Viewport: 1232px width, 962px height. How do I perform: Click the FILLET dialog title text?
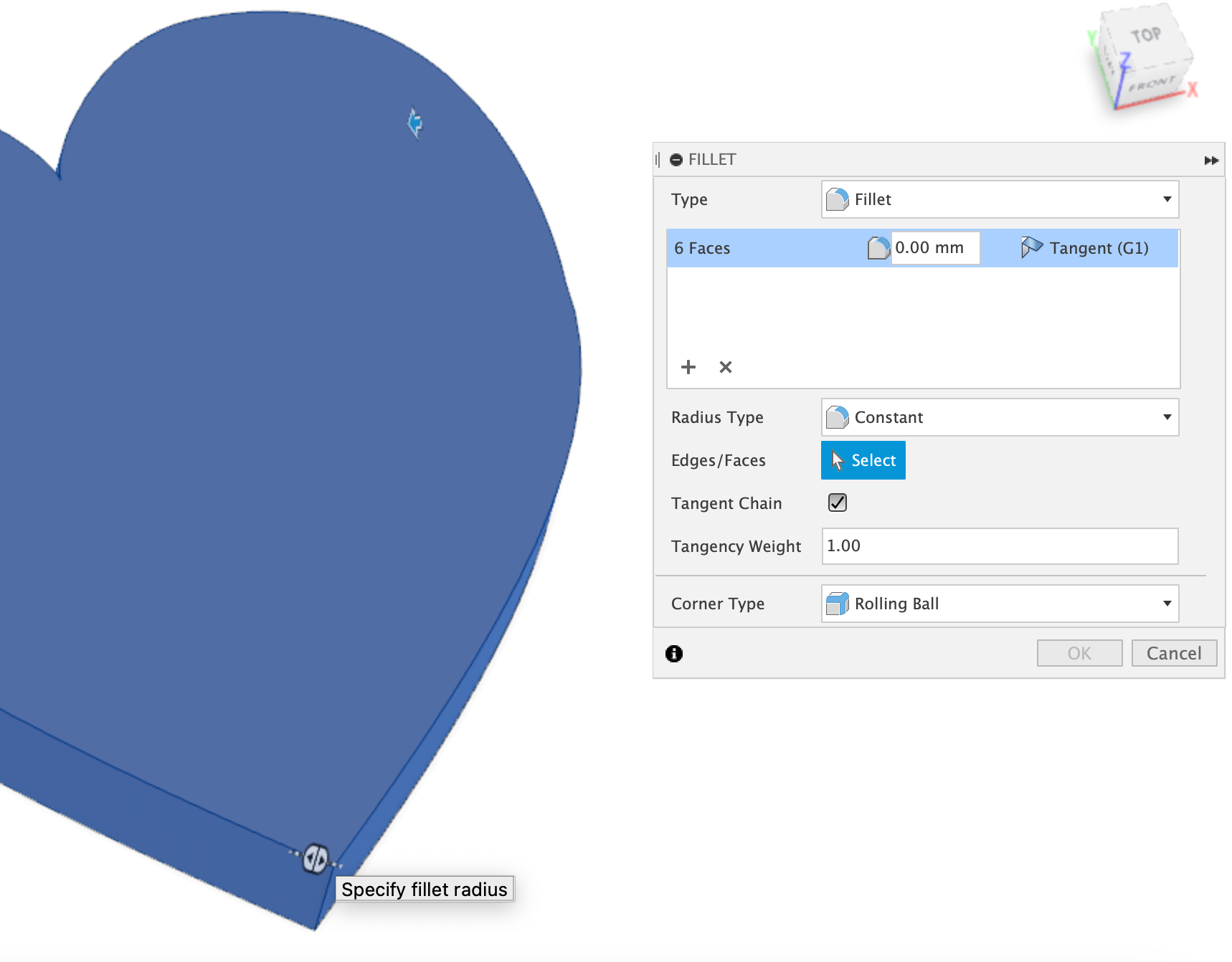(712, 160)
